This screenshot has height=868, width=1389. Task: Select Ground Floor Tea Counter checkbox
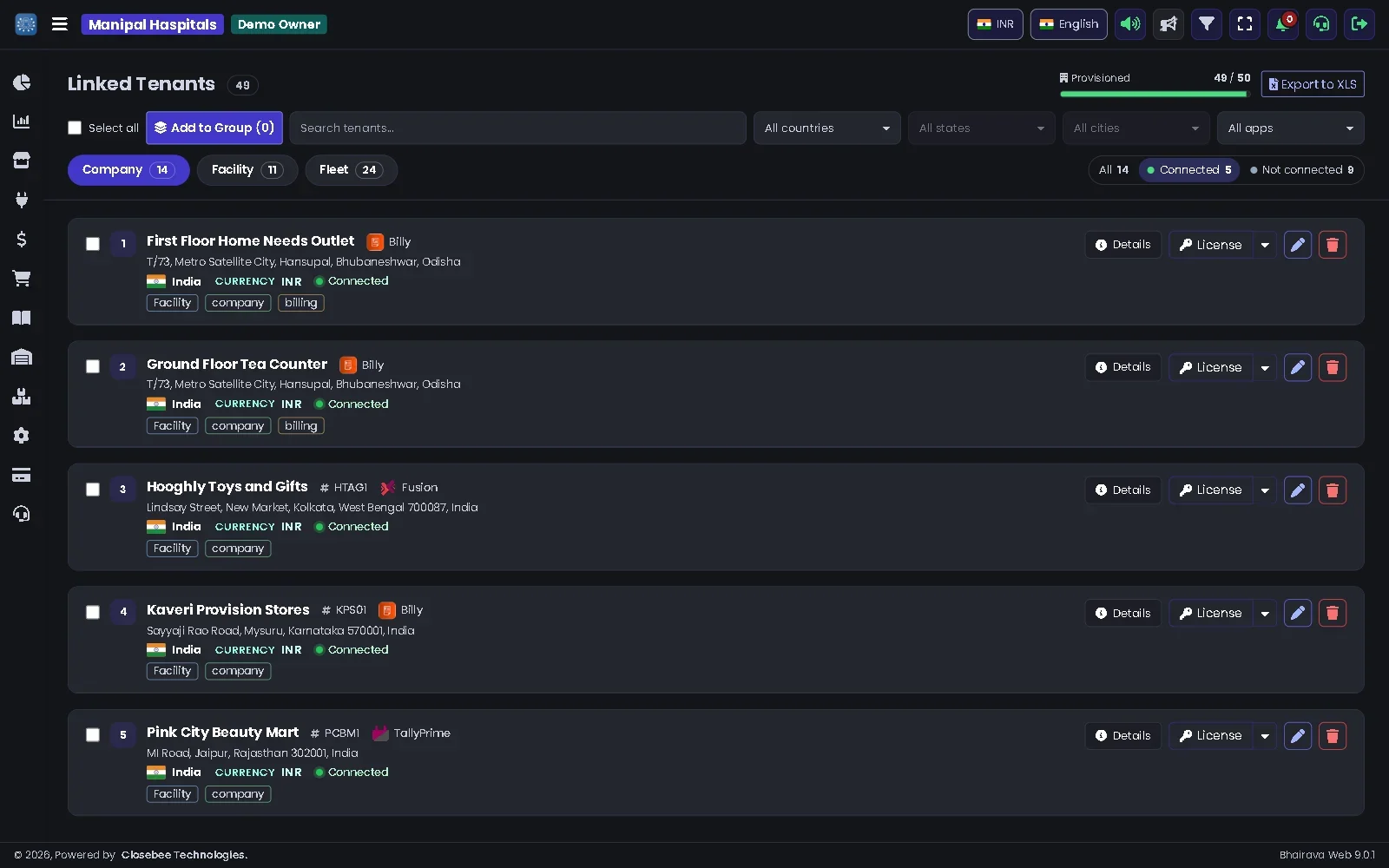pyautogui.click(x=93, y=366)
